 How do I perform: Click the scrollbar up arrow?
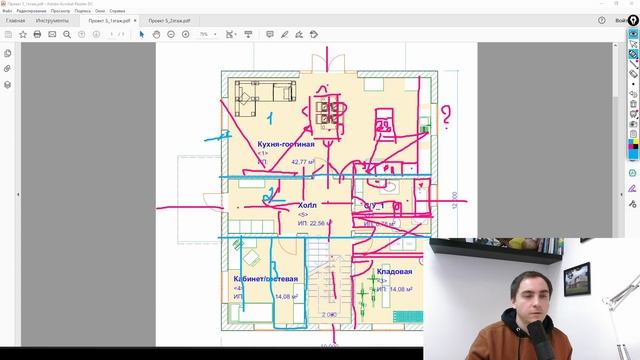click(616, 45)
